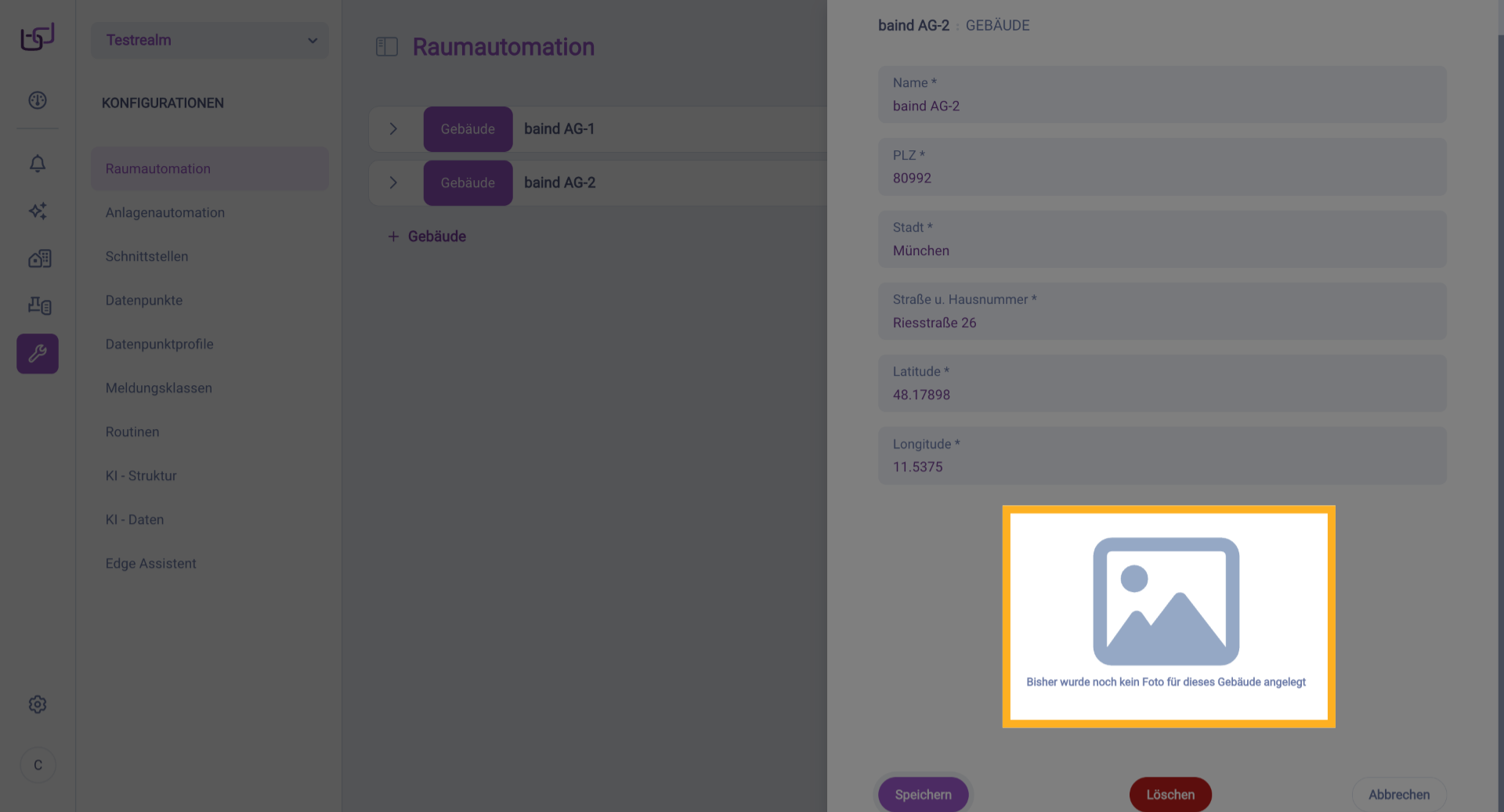Expand the baind AG-1 building row
This screenshot has height=812, width=1504.
[x=393, y=129]
